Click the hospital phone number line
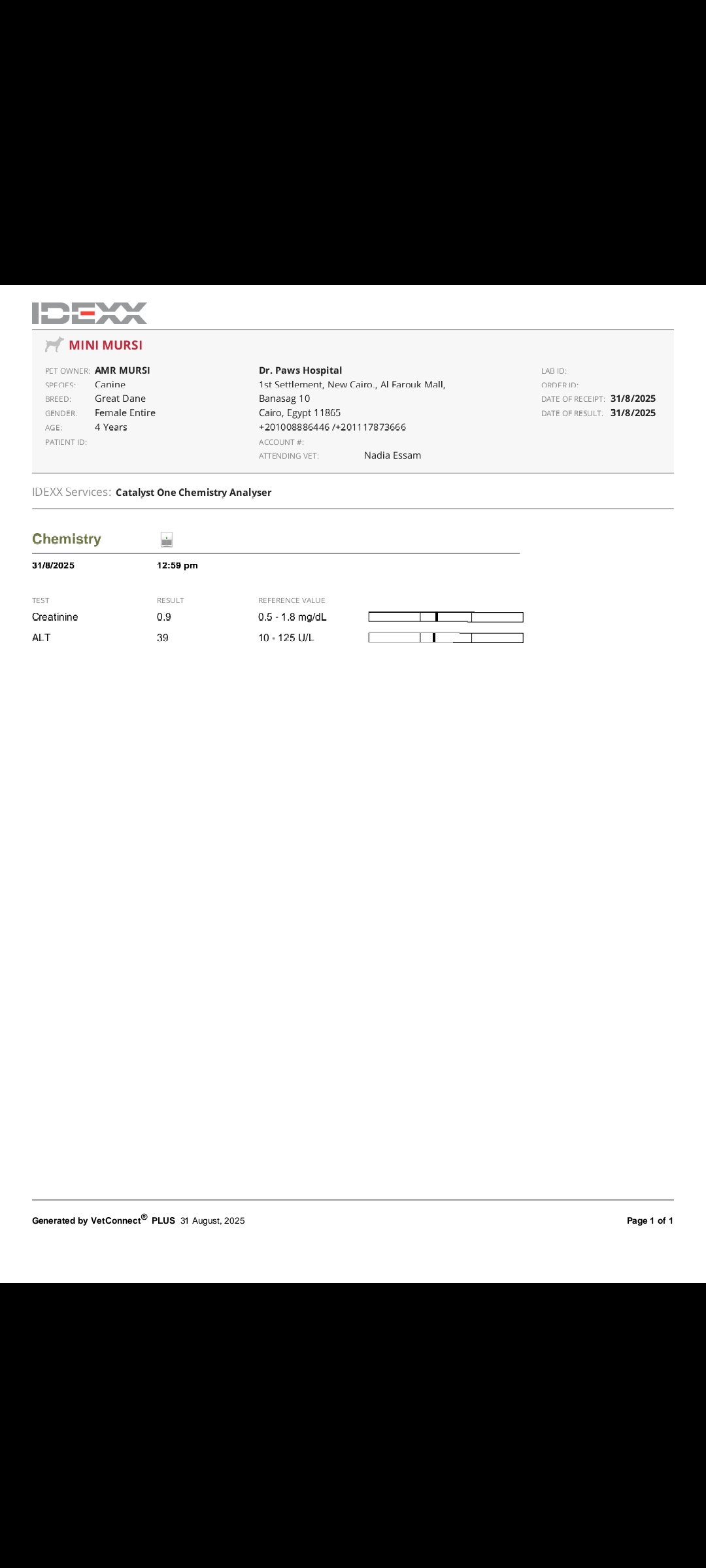706x1568 pixels. pyautogui.click(x=332, y=427)
